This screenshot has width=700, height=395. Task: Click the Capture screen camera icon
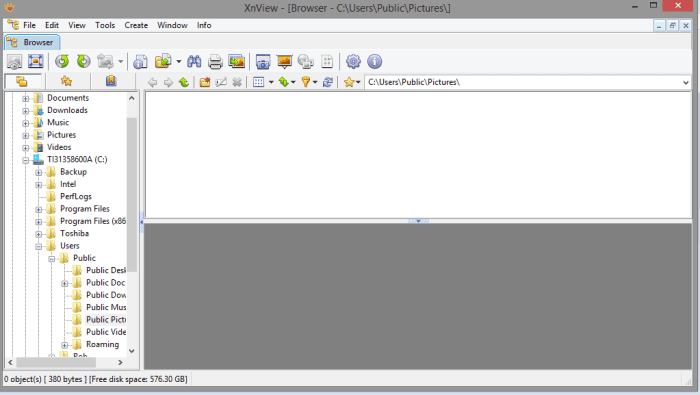(x=263, y=62)
